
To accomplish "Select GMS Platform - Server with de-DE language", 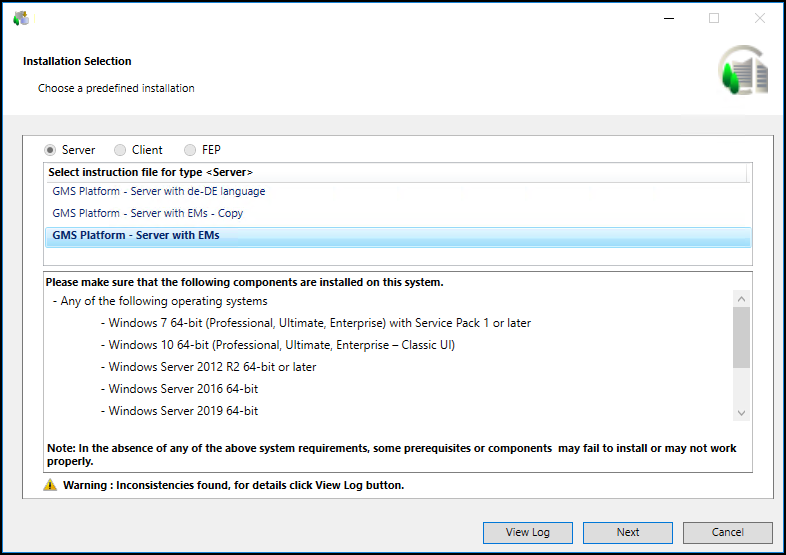I will (159, 191).
